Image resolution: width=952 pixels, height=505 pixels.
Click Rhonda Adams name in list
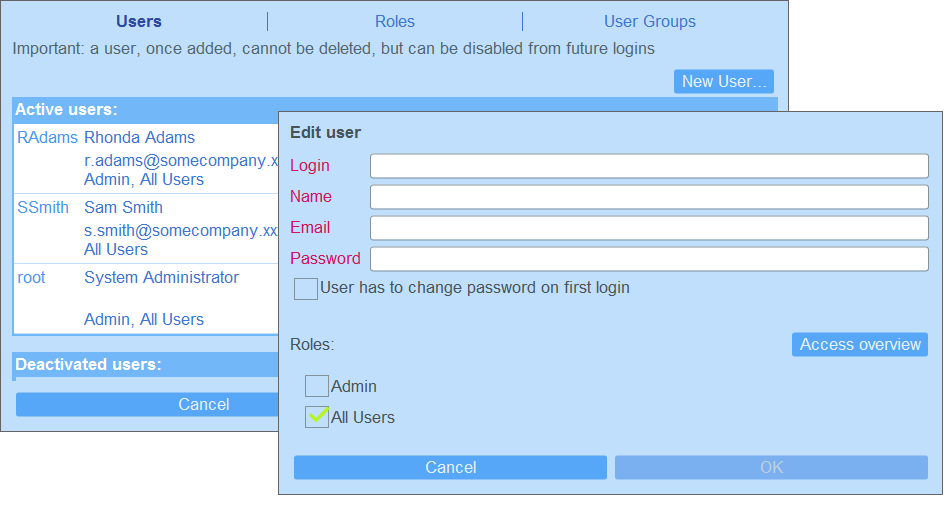(139, 138)
